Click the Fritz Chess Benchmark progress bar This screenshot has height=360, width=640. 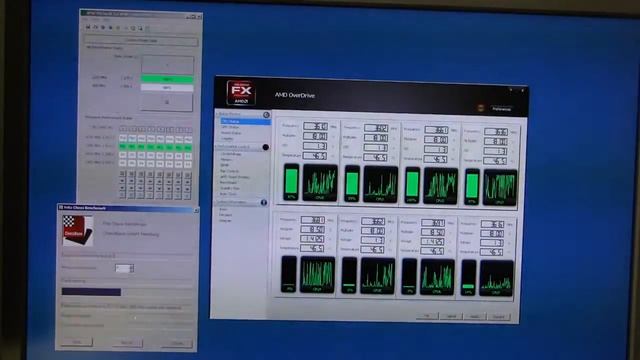click(127, 292)
